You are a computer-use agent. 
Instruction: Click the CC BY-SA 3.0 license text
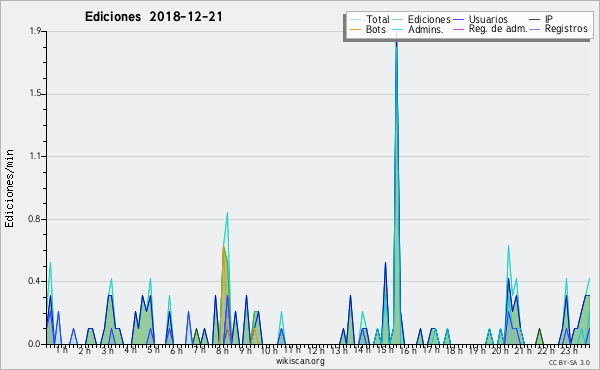[x=569, y=362]
